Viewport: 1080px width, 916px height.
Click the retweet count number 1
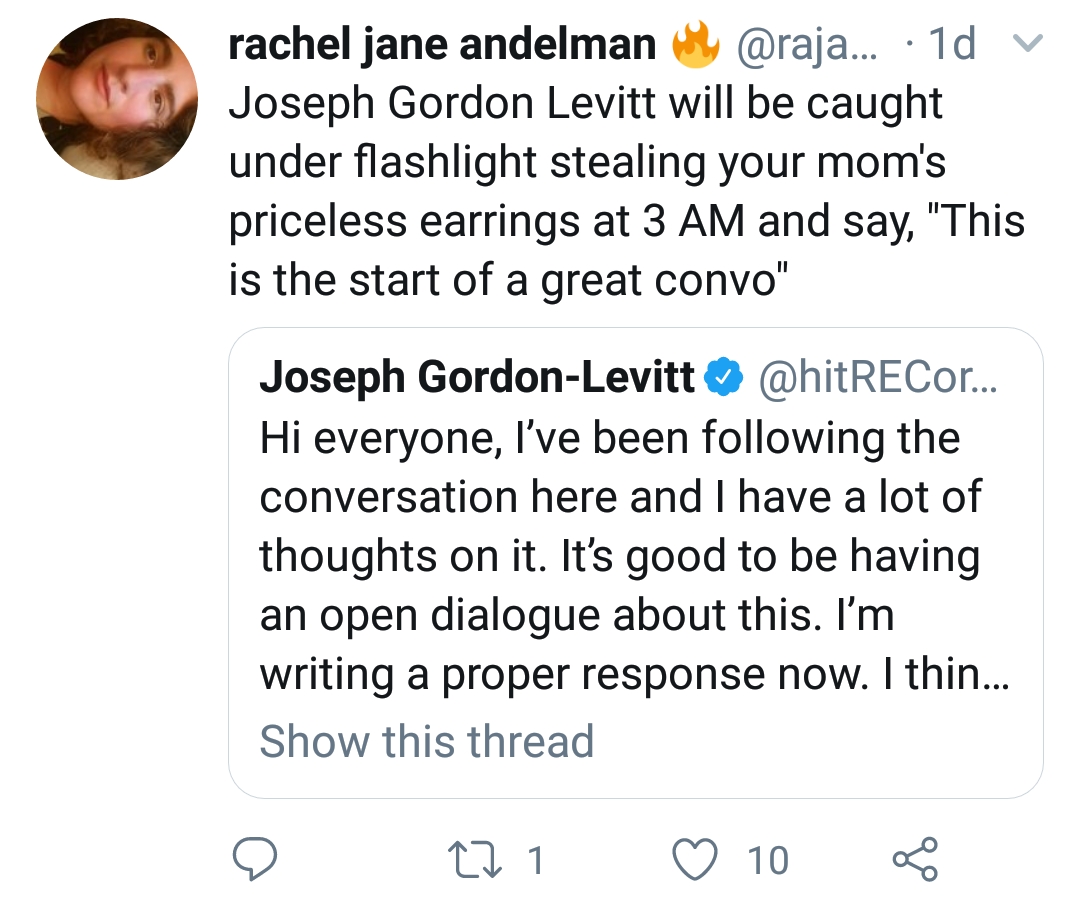click(535, 859)
